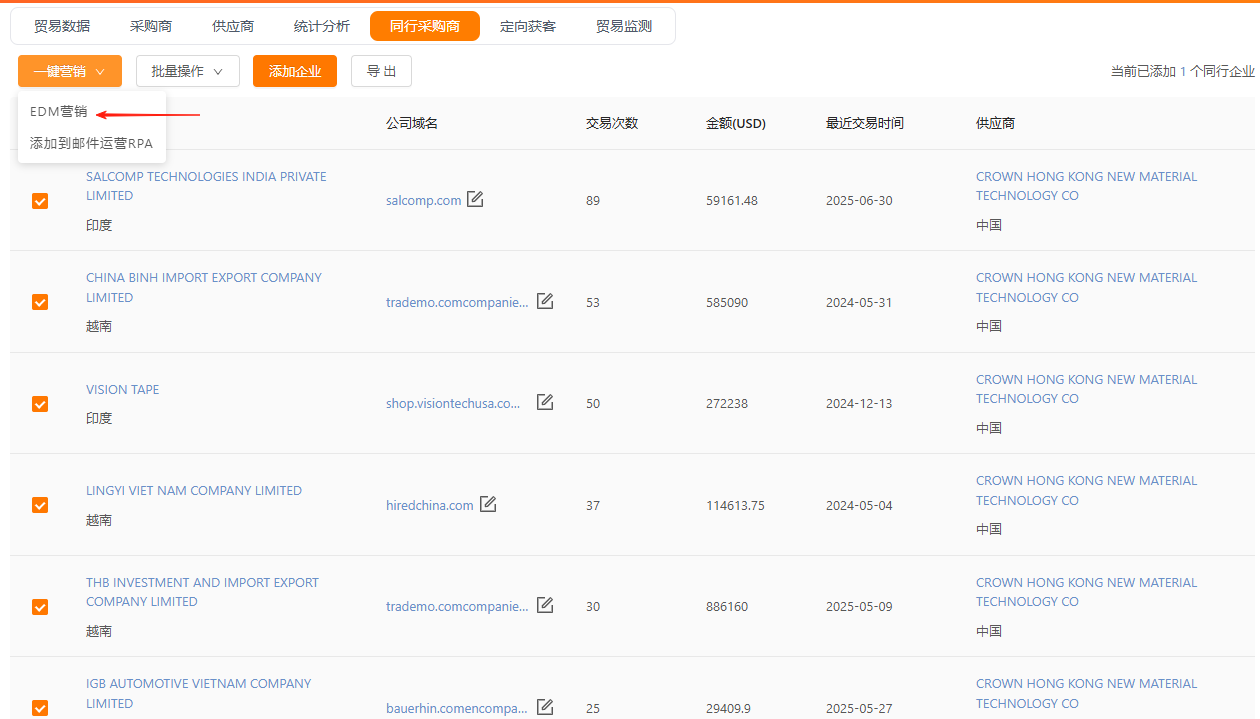Screen dimensions: 1260x719
Task: Uncheck IGB AUTOMOTIVE VIETNAM row checkbox
Action: (x=40, y=708)
